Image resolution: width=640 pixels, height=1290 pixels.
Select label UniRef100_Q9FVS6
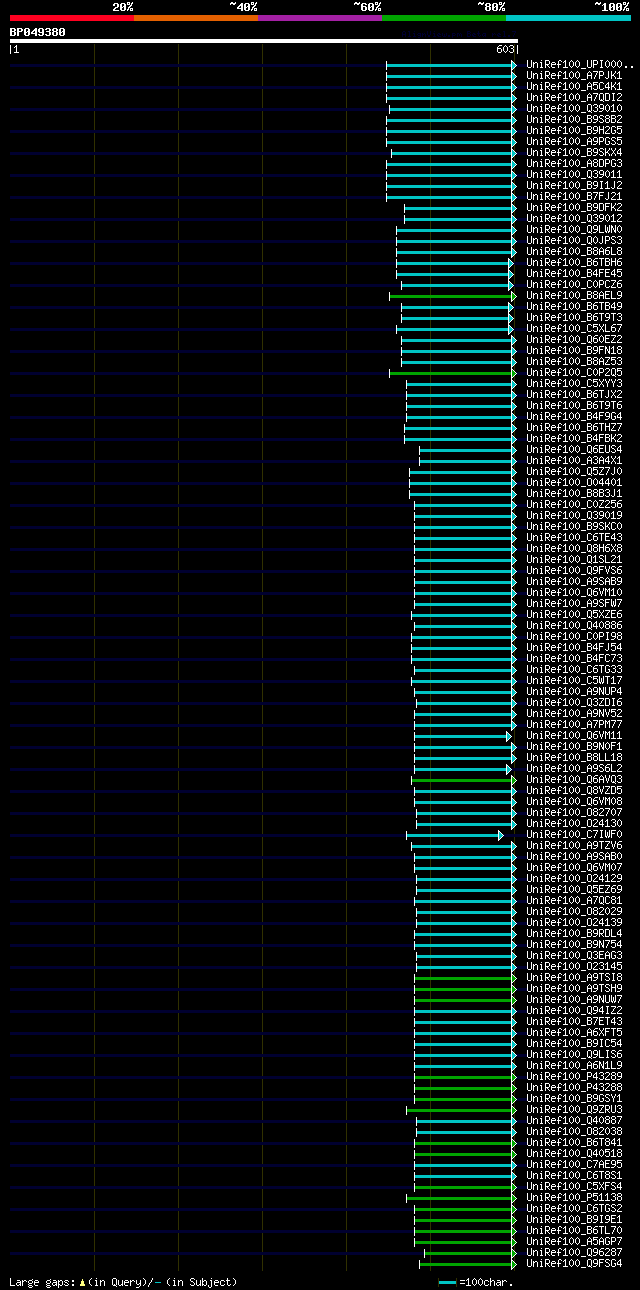(x=574, y=570)
